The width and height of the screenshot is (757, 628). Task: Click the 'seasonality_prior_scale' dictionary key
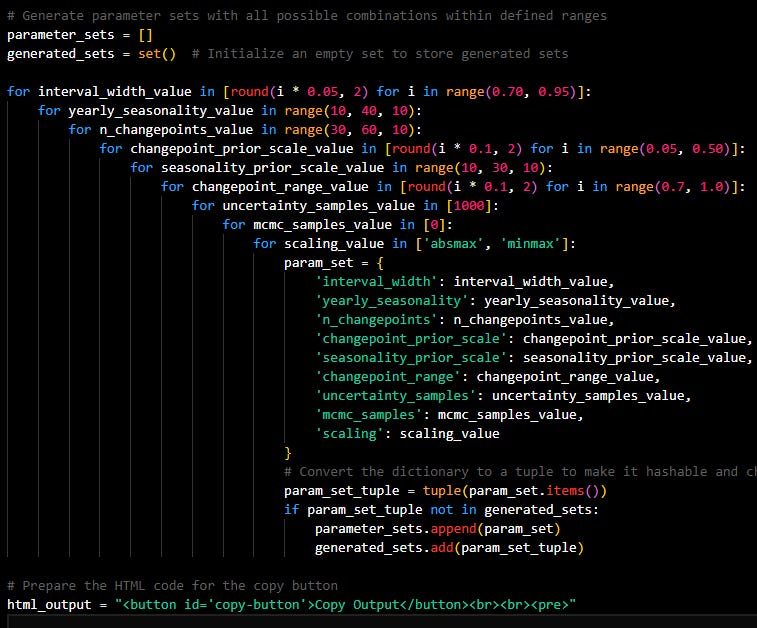click(x=411, y=358)
